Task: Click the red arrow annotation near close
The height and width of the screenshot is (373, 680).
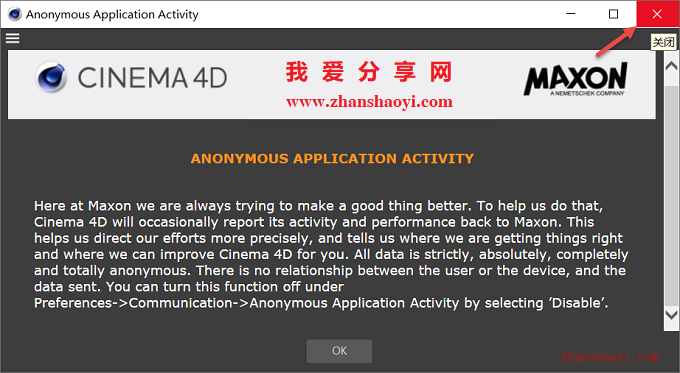Action: [x=616, y=42]
